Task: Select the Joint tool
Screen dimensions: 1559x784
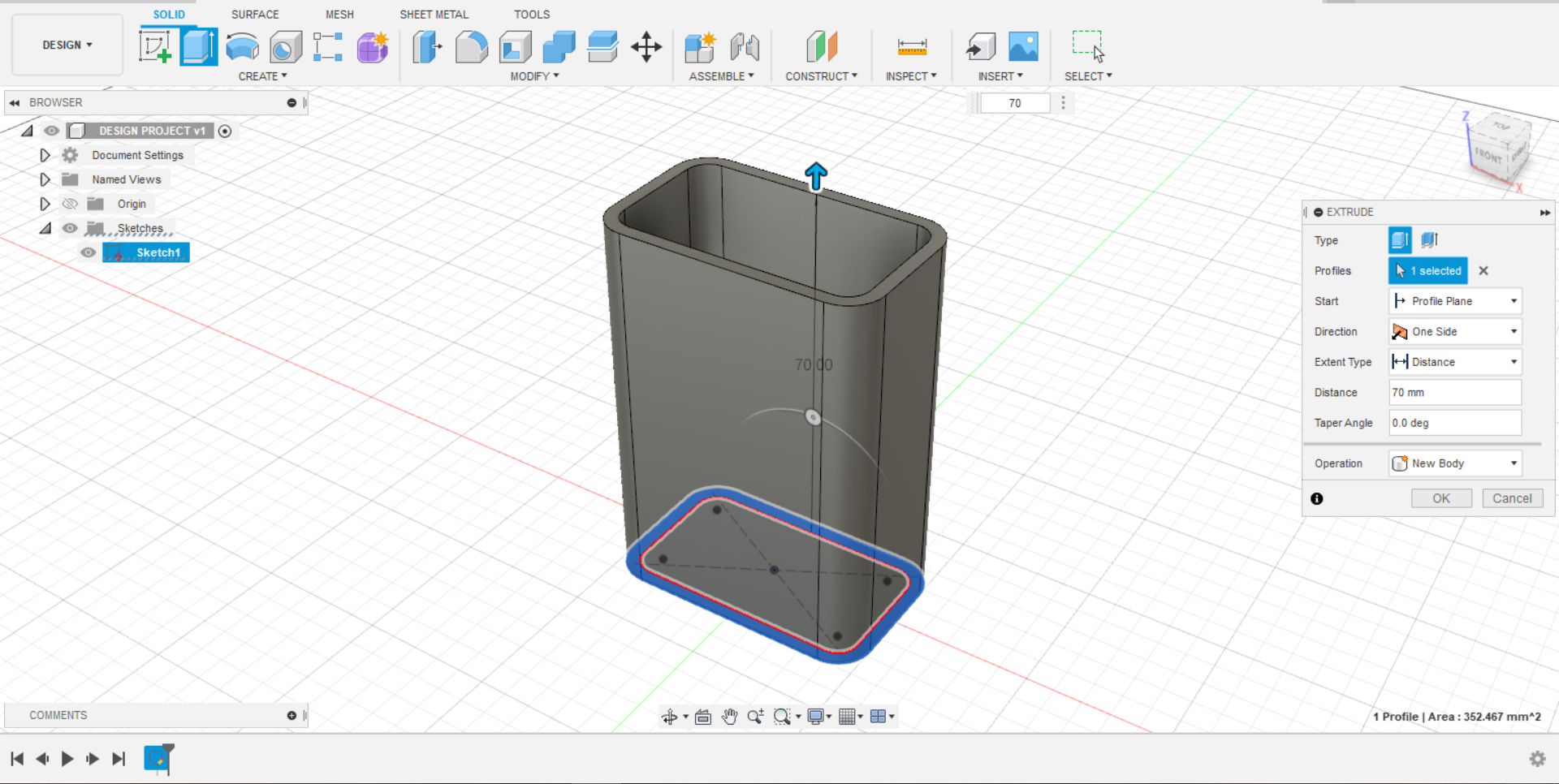Action: tap(745, 46)
